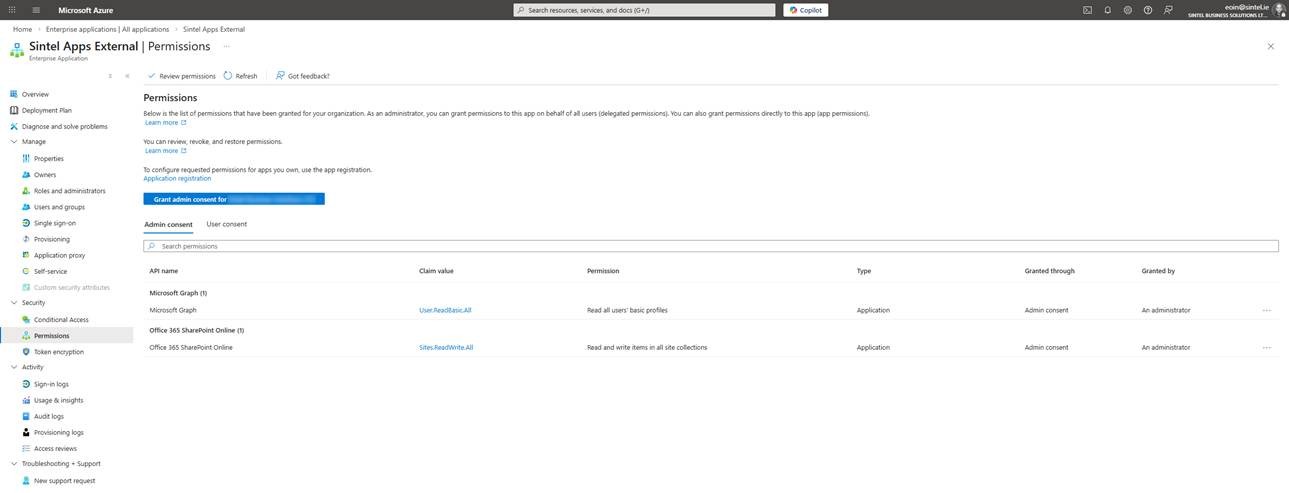
Task: Open Access reviews
Action: tap(55, 448)
